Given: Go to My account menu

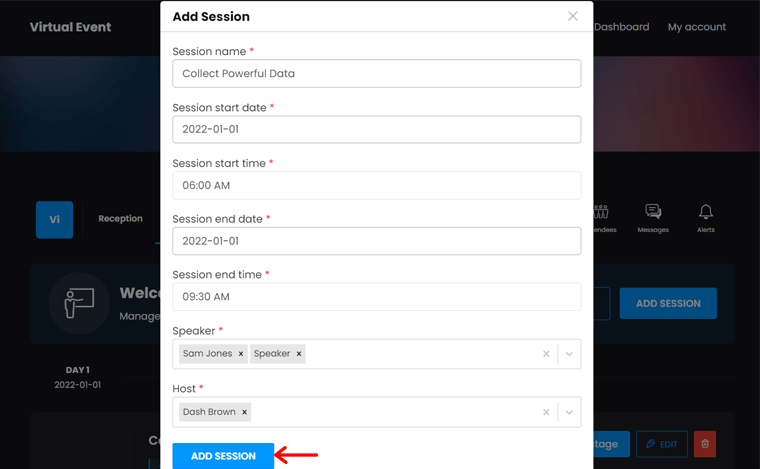Looking at the screenshot, I should coord(697,27).
